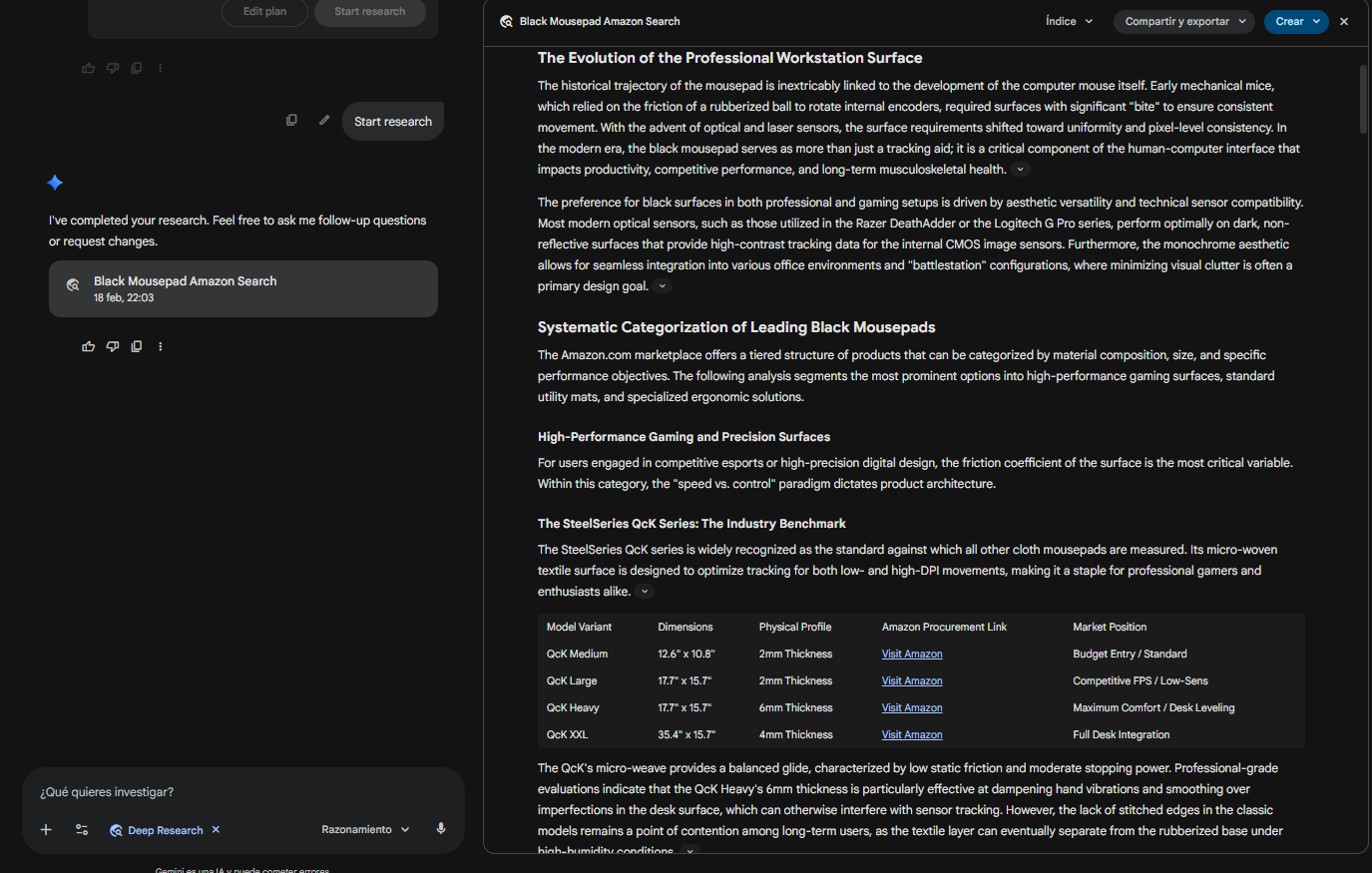Click the panel title 'Black Mousepad Amazon Search'
Screen dimensions: 1372x873
(x=600, y=21)
